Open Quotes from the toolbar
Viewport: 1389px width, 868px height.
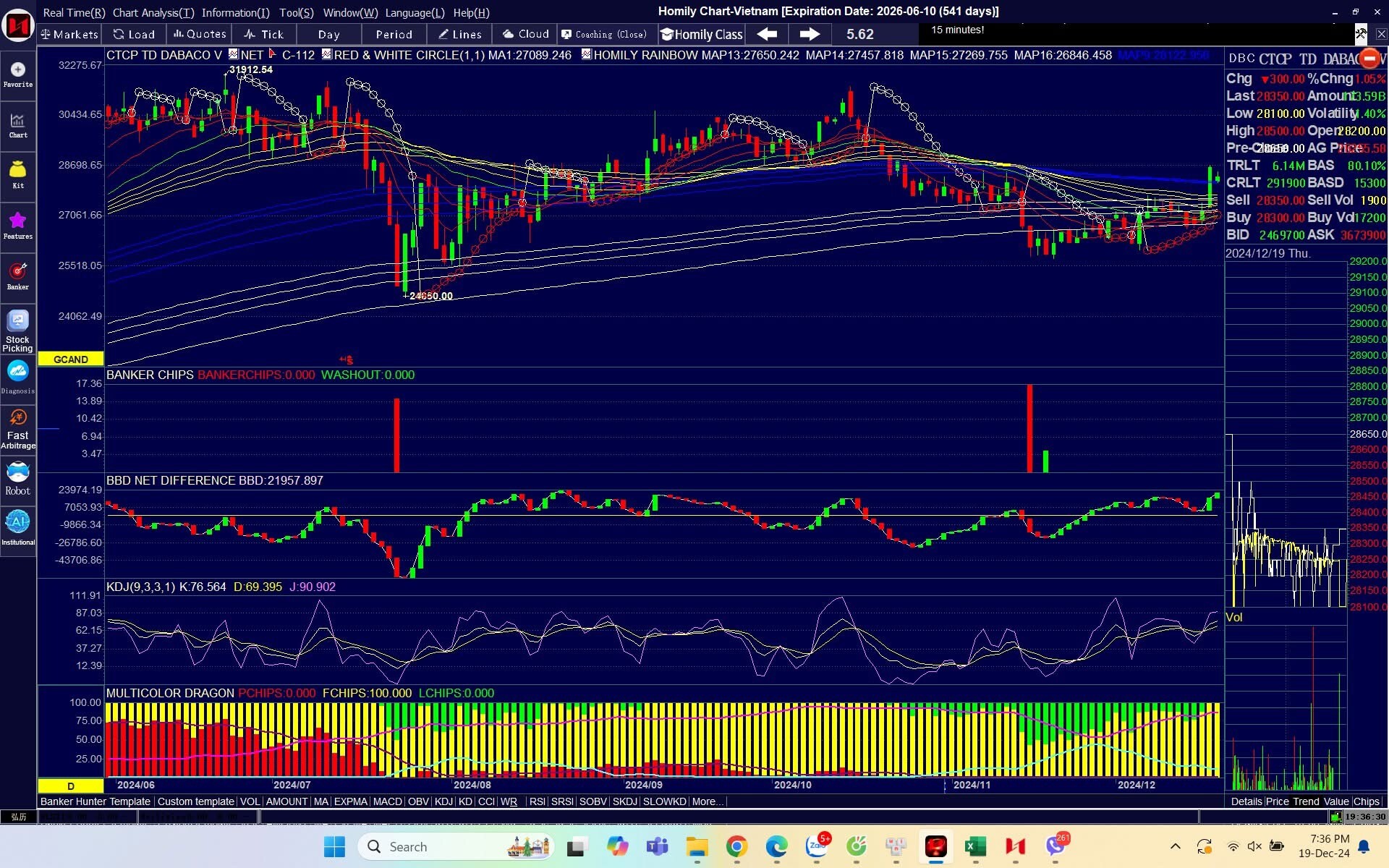(x=200, y=34)
